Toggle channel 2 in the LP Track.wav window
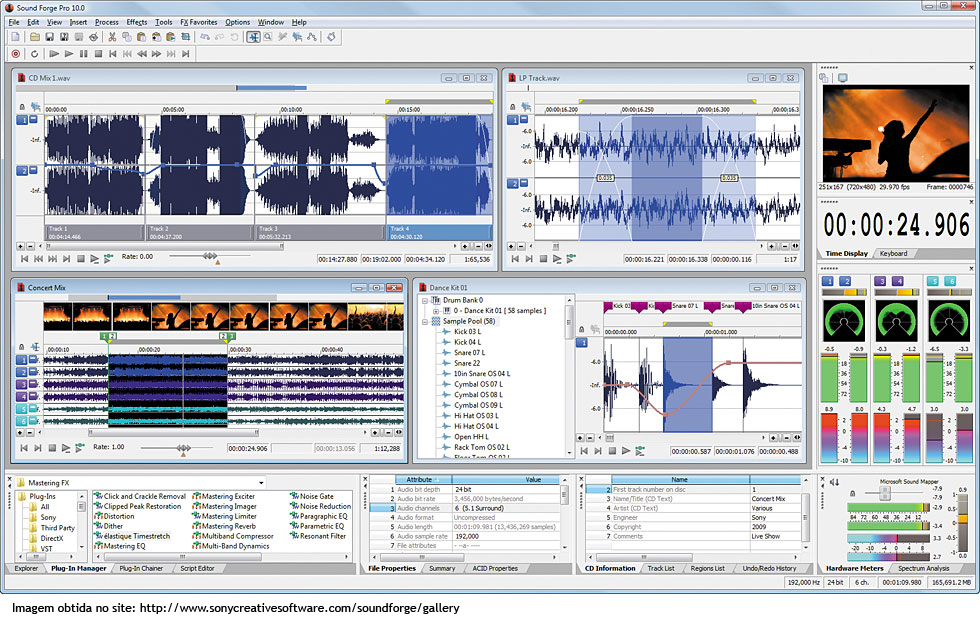 point(512,184)
